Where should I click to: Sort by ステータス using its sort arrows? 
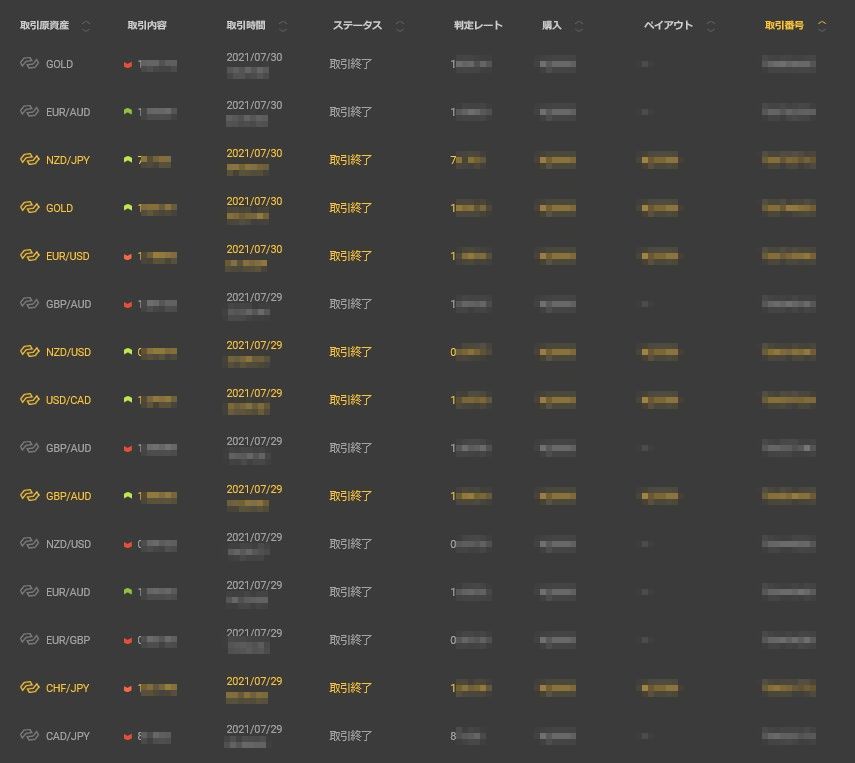400,26
